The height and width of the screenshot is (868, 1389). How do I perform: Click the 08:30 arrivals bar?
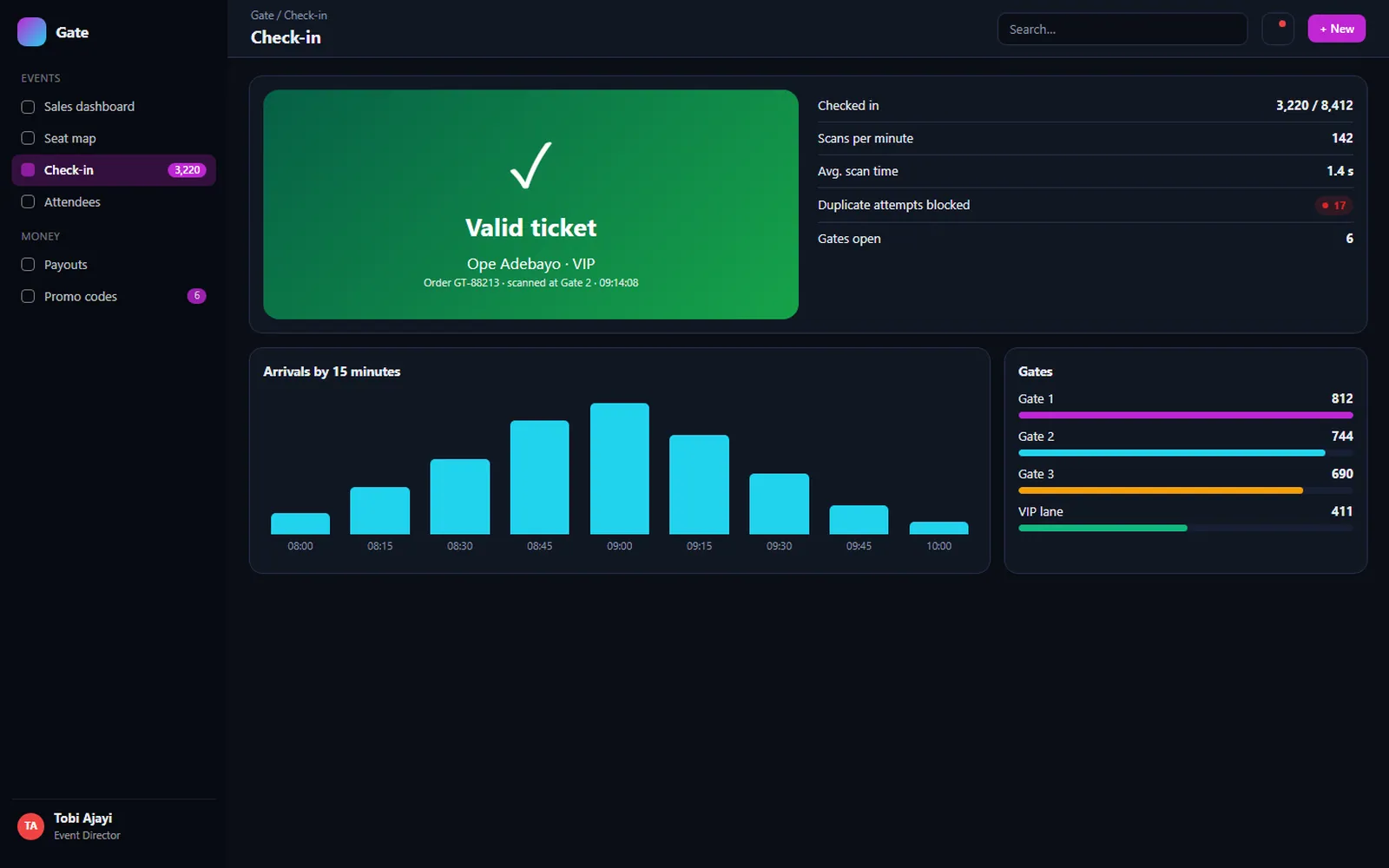click(x=460, y=496)
